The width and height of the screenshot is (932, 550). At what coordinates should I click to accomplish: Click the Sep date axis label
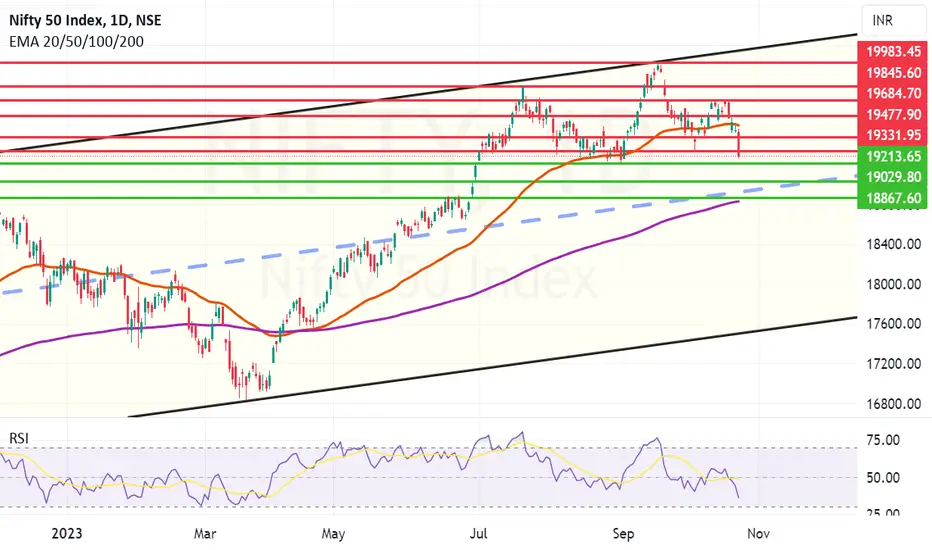point(623,533)
